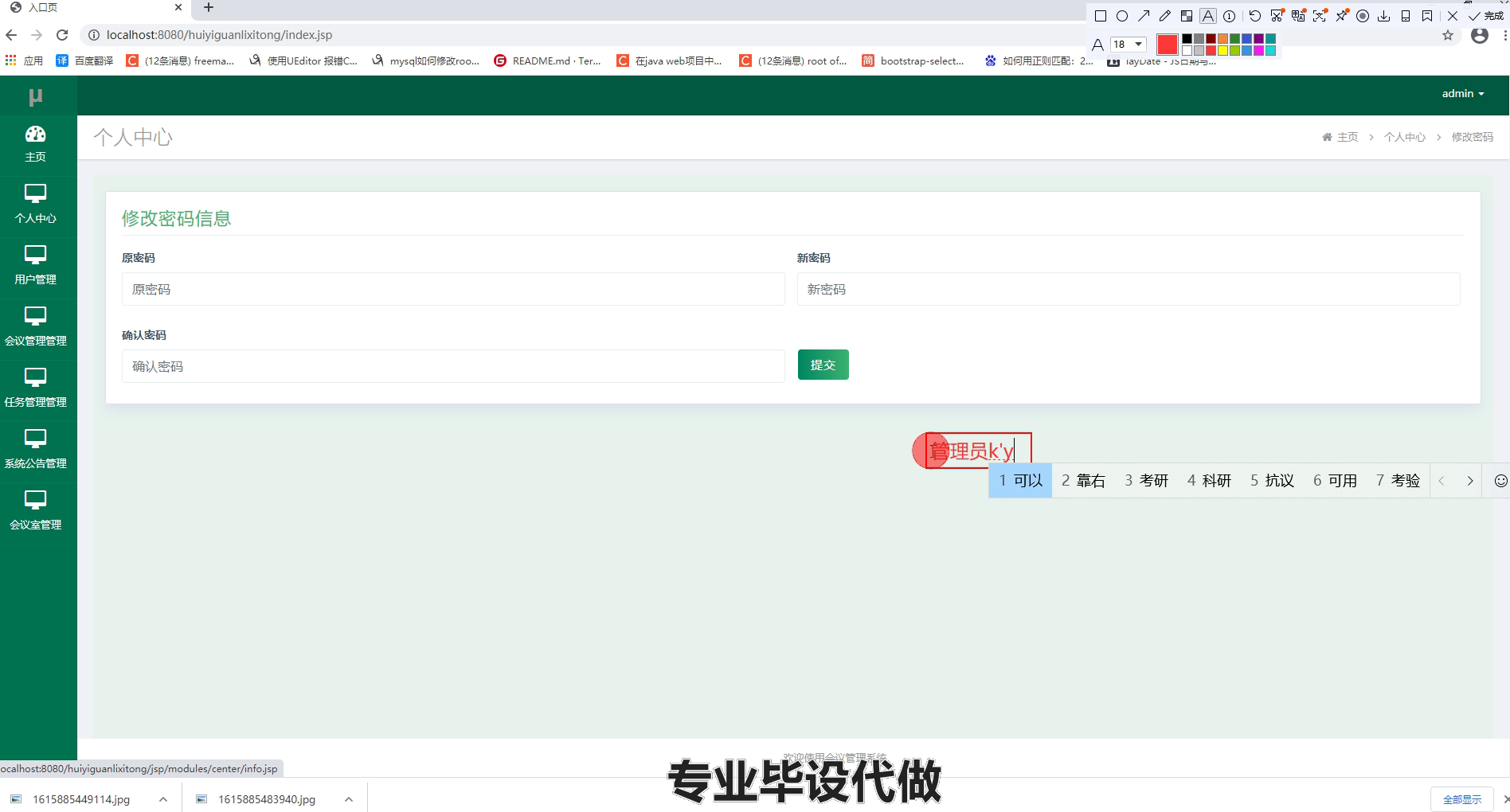Open the 主页 dashboard in sidebar

(x=36, y=144)
